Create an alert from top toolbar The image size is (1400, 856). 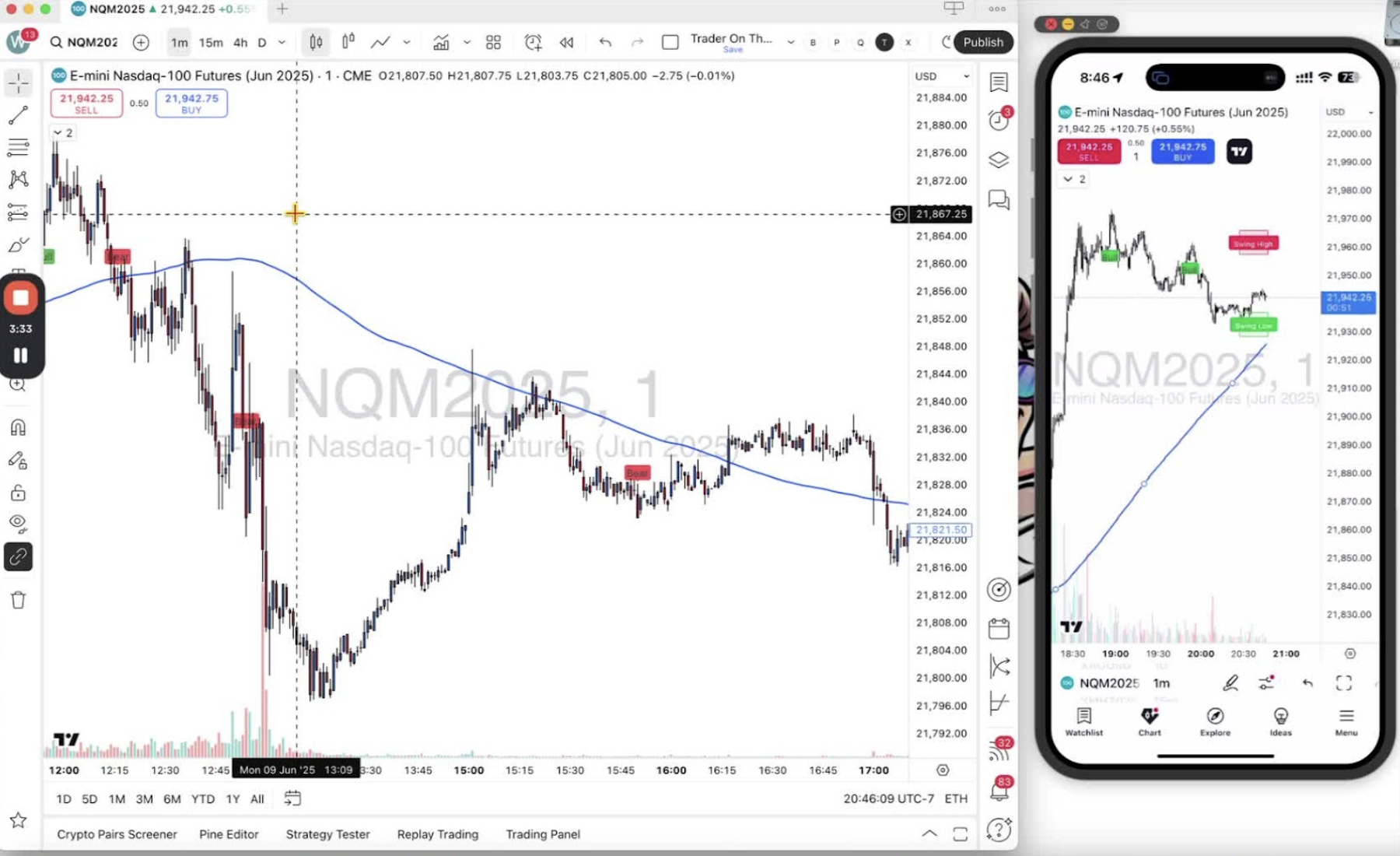click(x=533, y=42)
